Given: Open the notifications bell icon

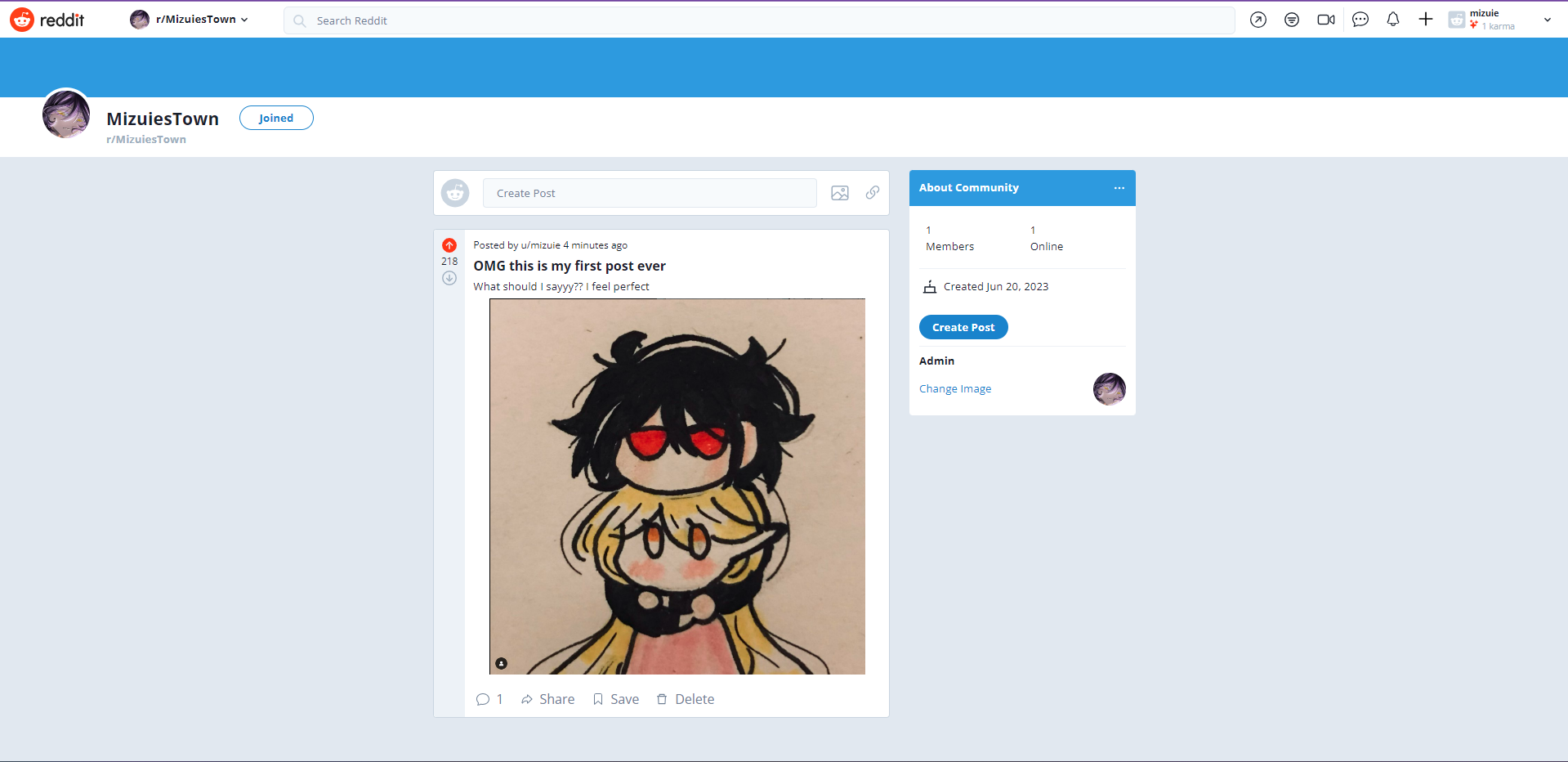Looking at the screenshot, I should pos(1393,20).
